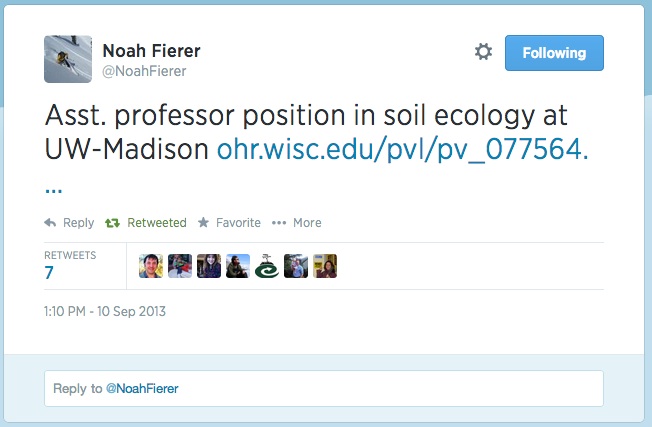
Task: Toggle the green Retweeted action
Action: pyautogui.click(x=146, y=223)
